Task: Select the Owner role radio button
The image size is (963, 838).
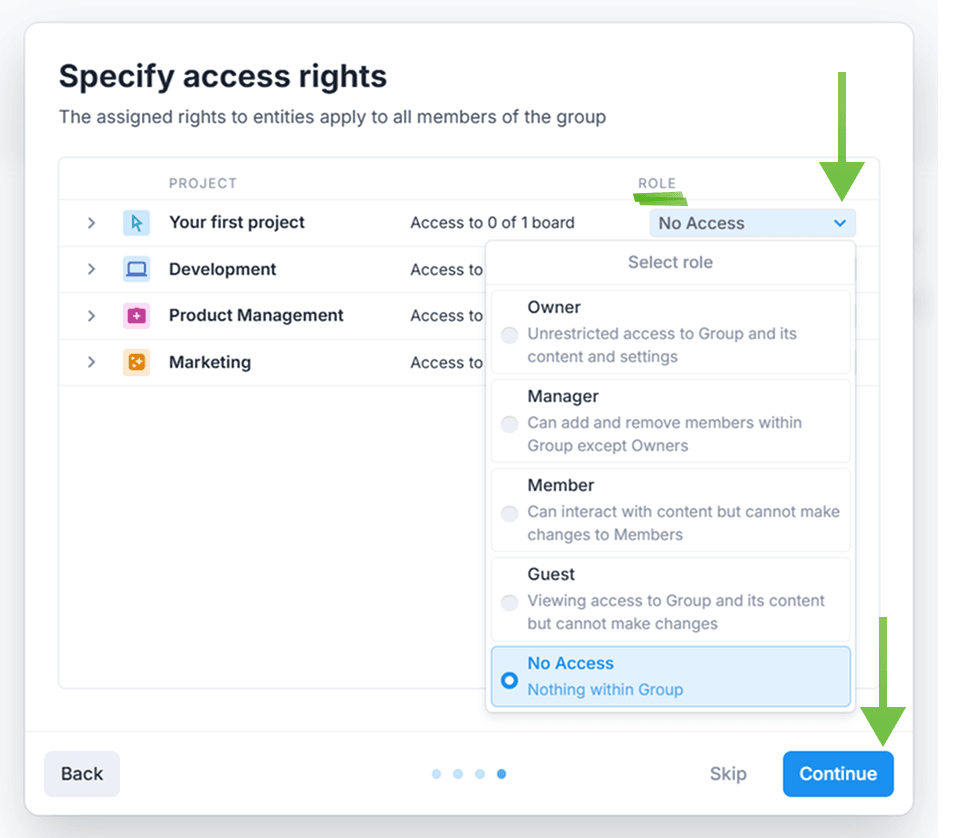Action: click(510, 334)
